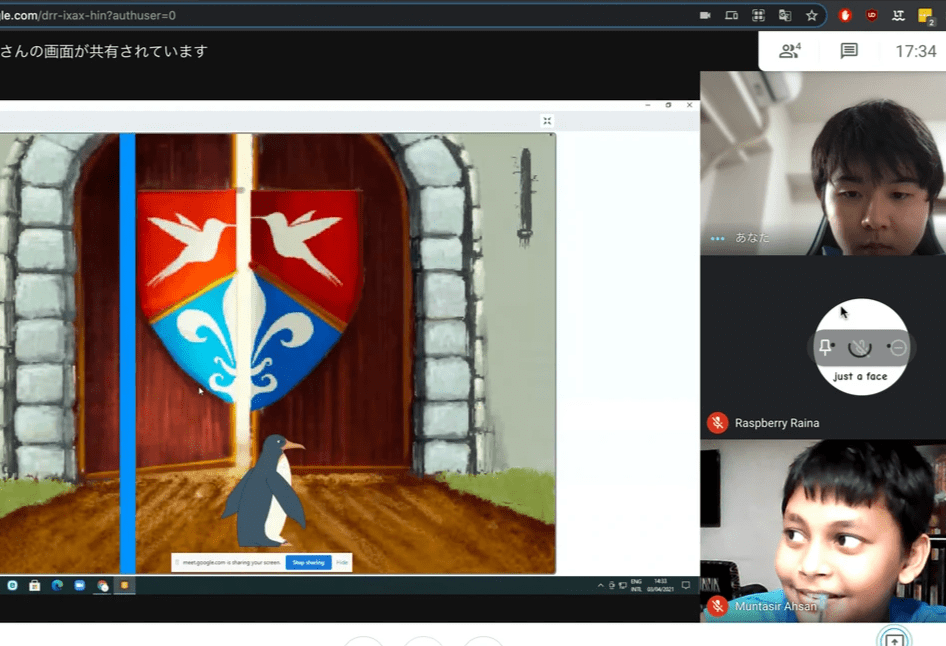Open the Edge browser in shared taskbar
This screenshot has height=646, width=946.
point(57,585)
